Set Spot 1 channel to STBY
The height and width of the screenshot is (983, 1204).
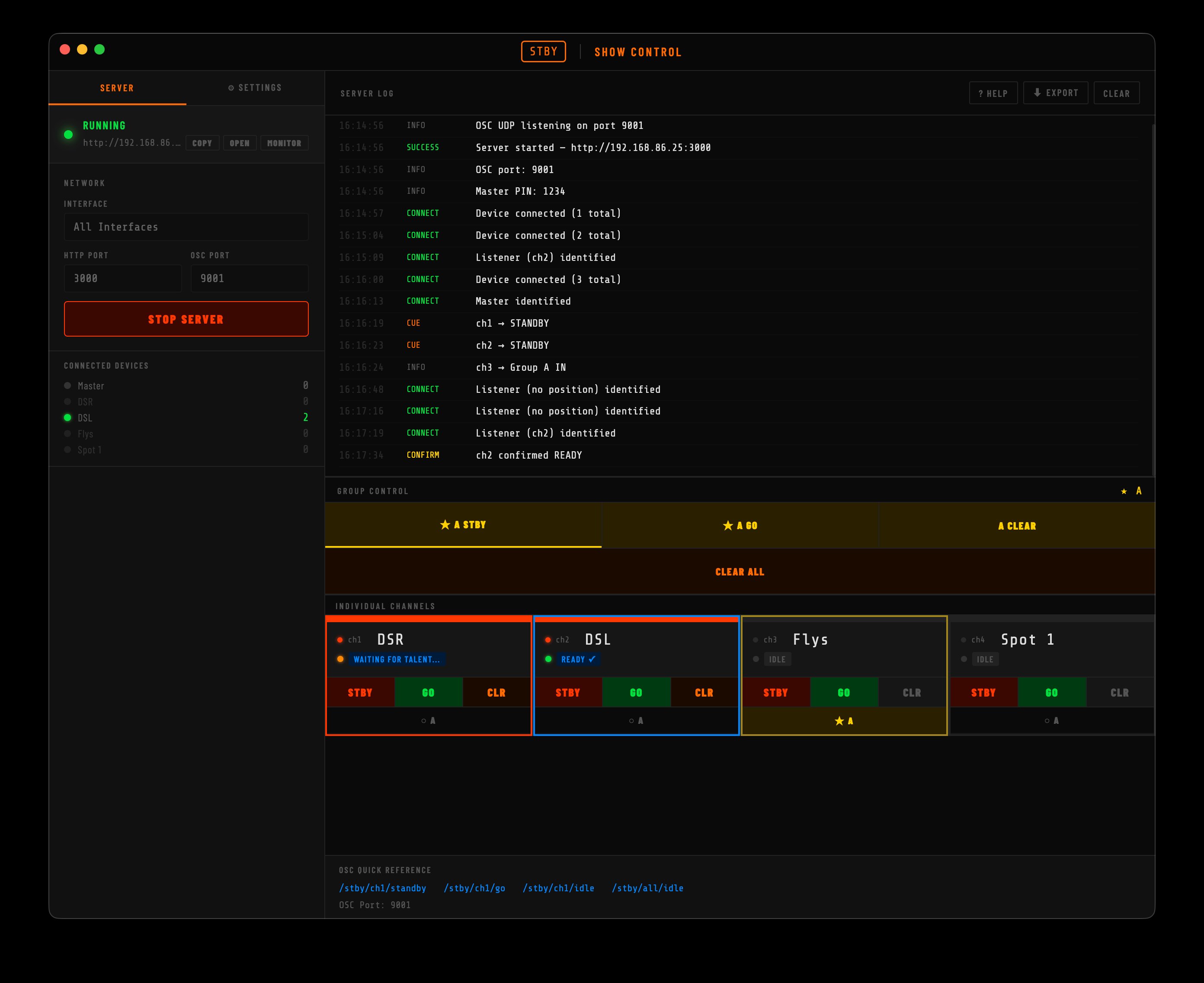(984, 692)
